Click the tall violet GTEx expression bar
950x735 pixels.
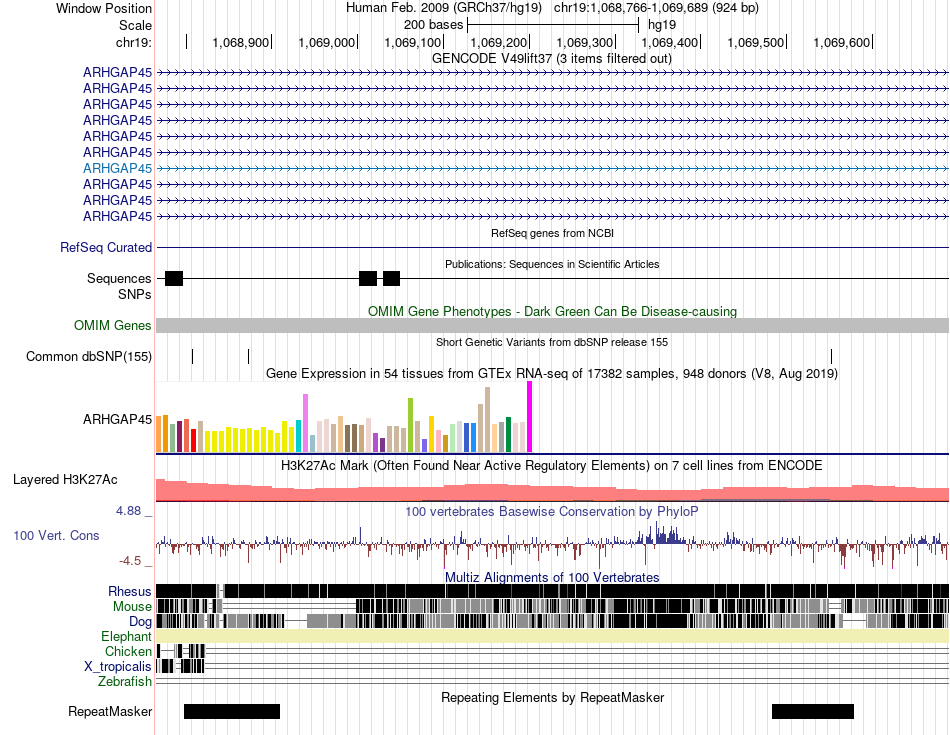tap(305, 423)
